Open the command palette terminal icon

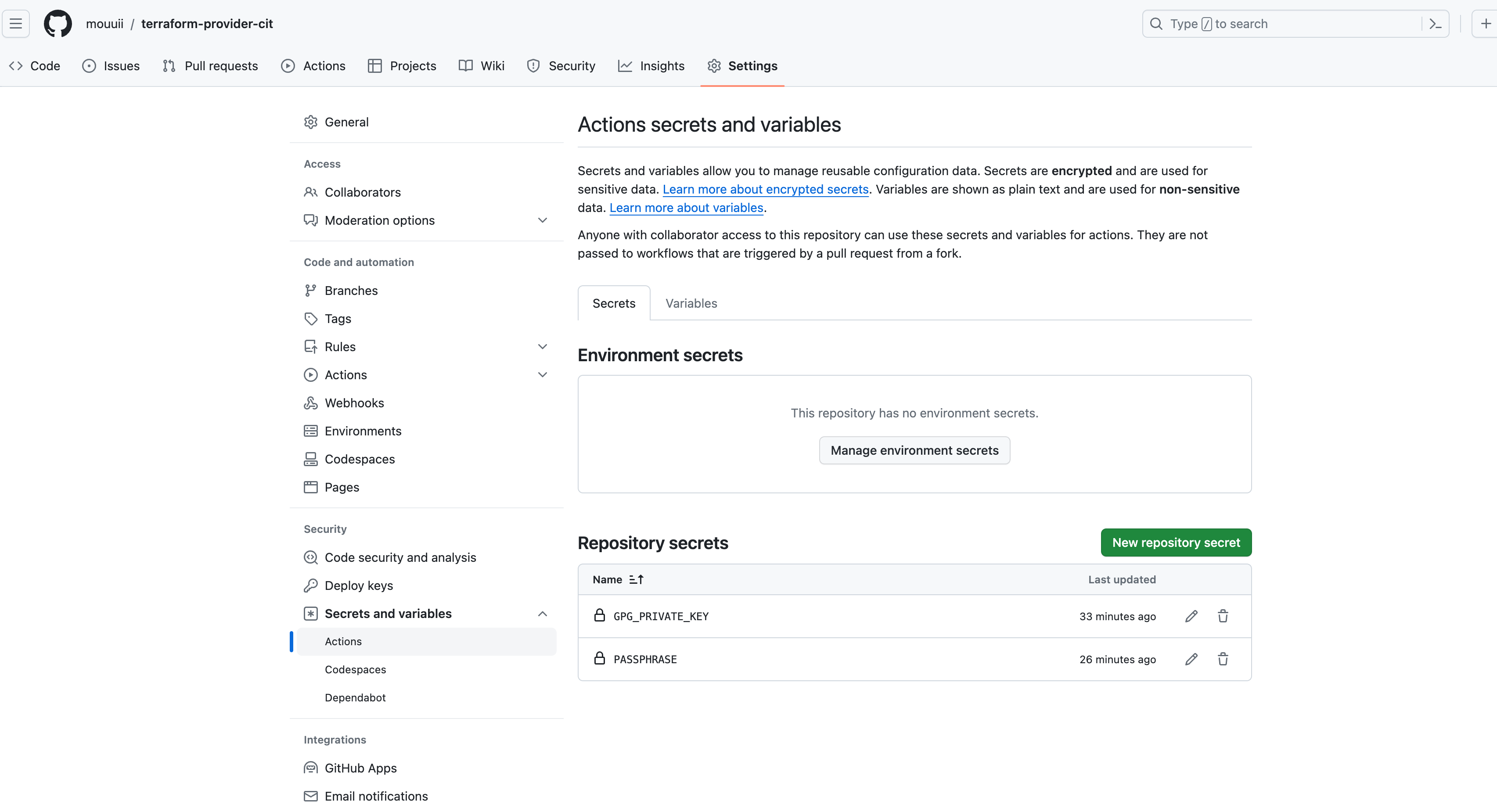click(1435, 23)
